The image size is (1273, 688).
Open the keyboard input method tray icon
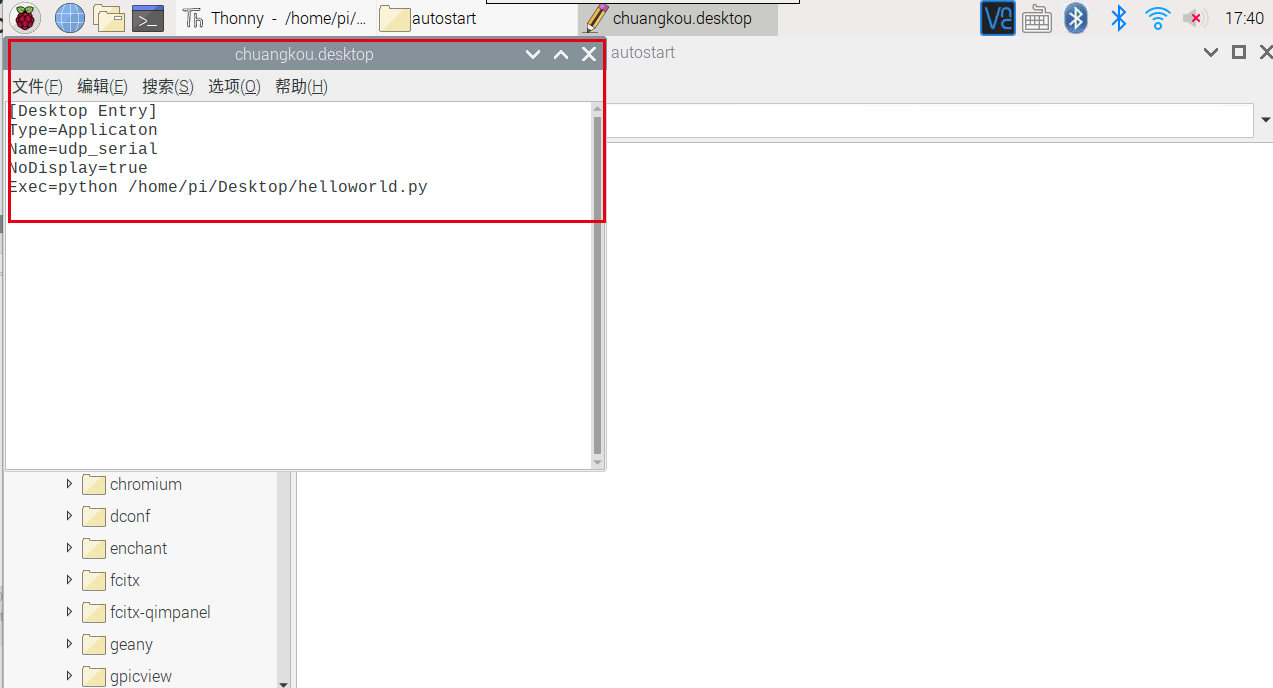point(1037,18)
